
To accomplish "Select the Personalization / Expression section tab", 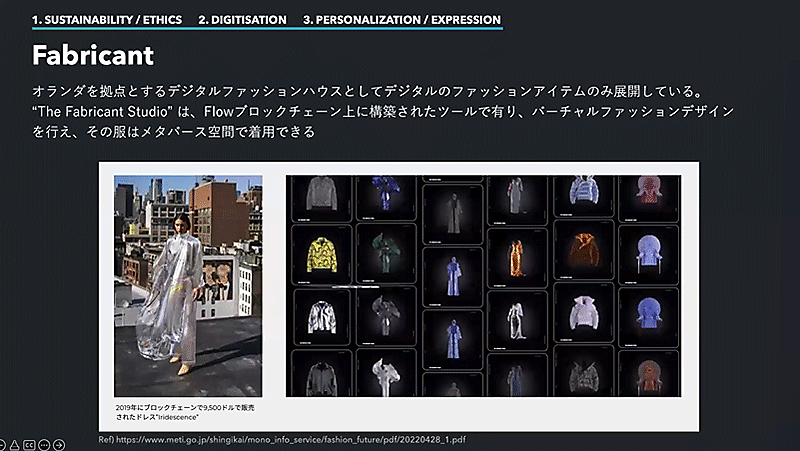I will click(x=402, y=19).
